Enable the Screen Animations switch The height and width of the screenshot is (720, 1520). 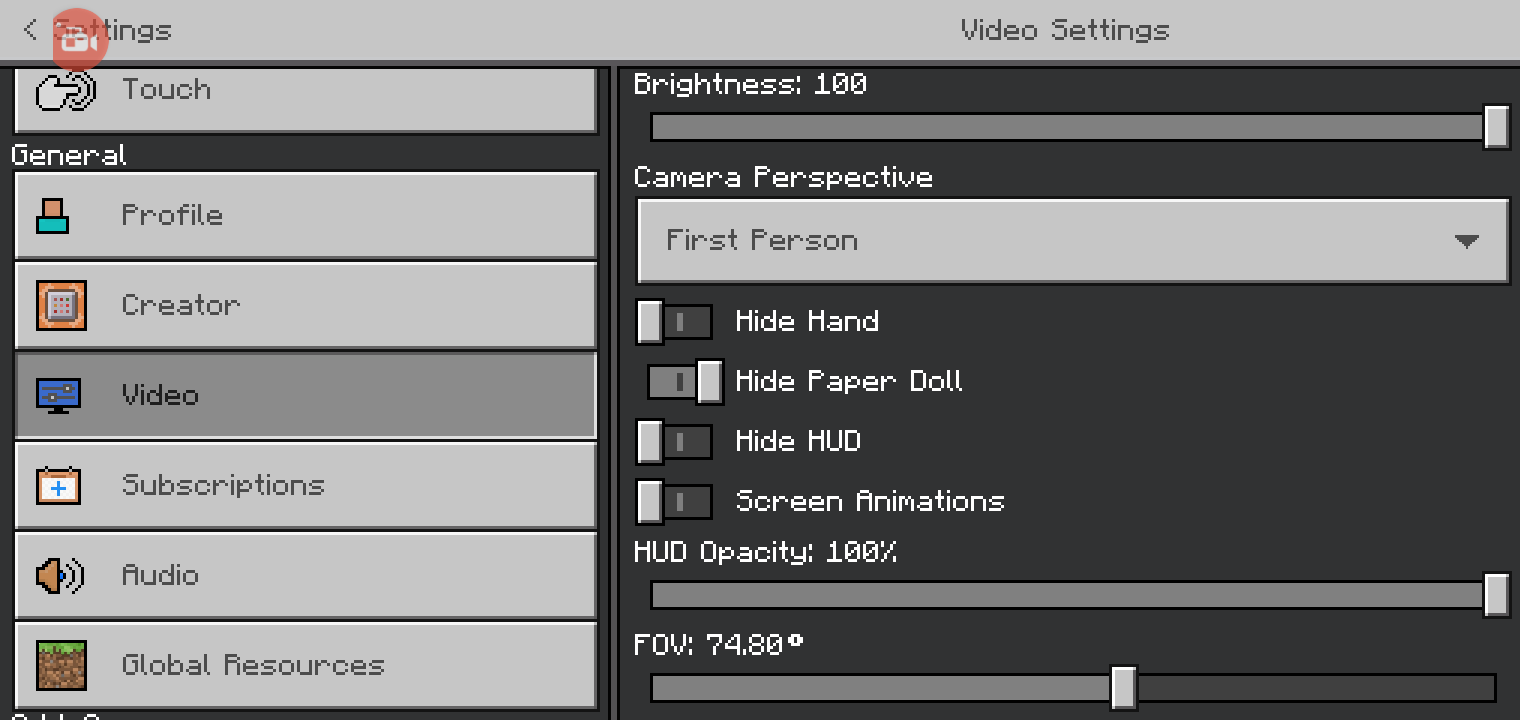point(674,502)
